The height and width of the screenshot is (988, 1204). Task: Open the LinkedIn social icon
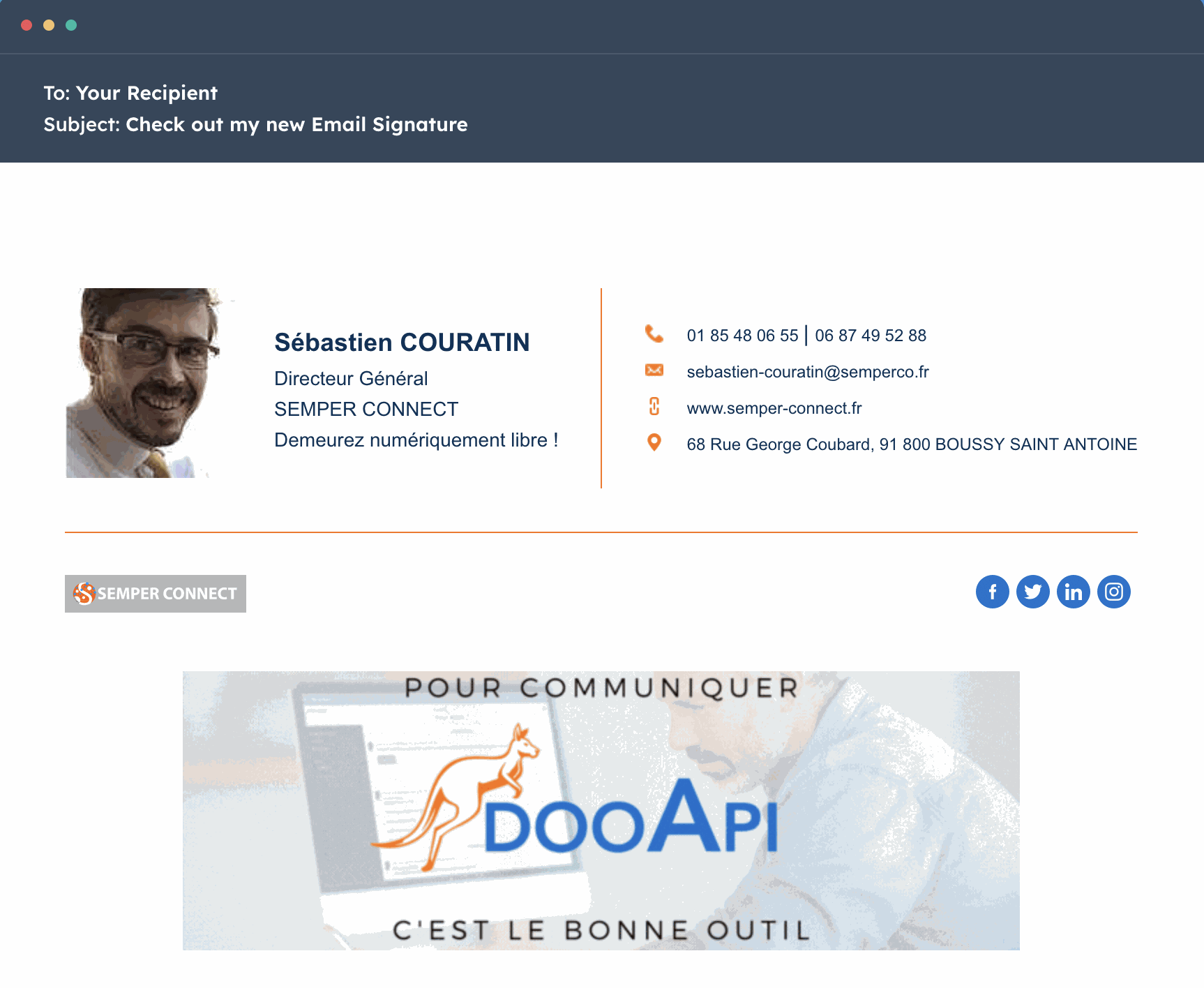pos(1073,592)
